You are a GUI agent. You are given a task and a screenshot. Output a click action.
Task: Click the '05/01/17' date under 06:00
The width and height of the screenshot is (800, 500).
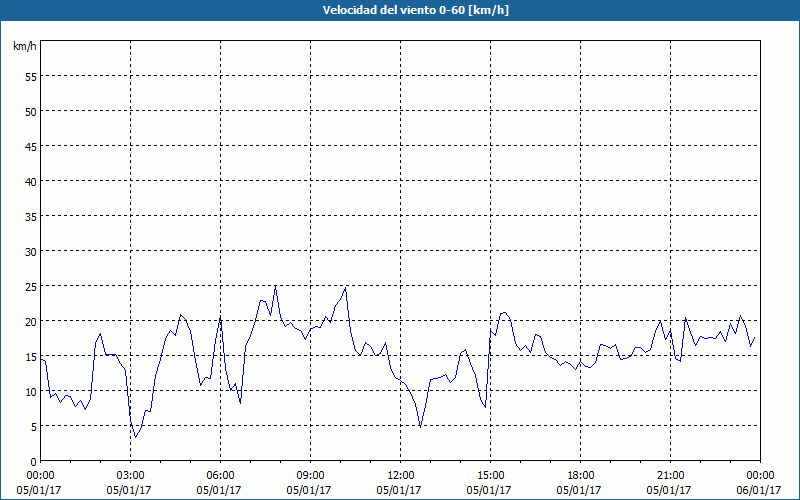click(219, 490)
